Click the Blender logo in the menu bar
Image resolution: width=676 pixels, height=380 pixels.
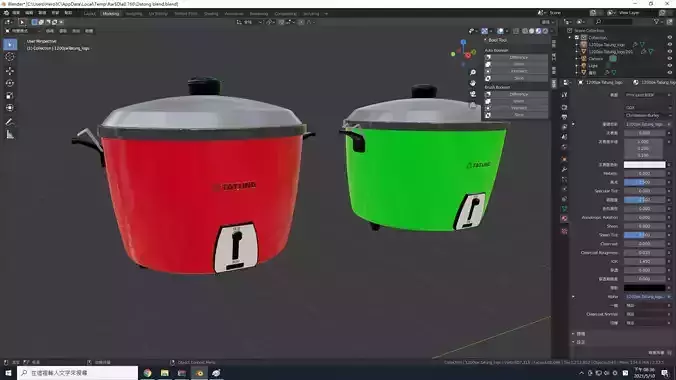tap(6, 13)
